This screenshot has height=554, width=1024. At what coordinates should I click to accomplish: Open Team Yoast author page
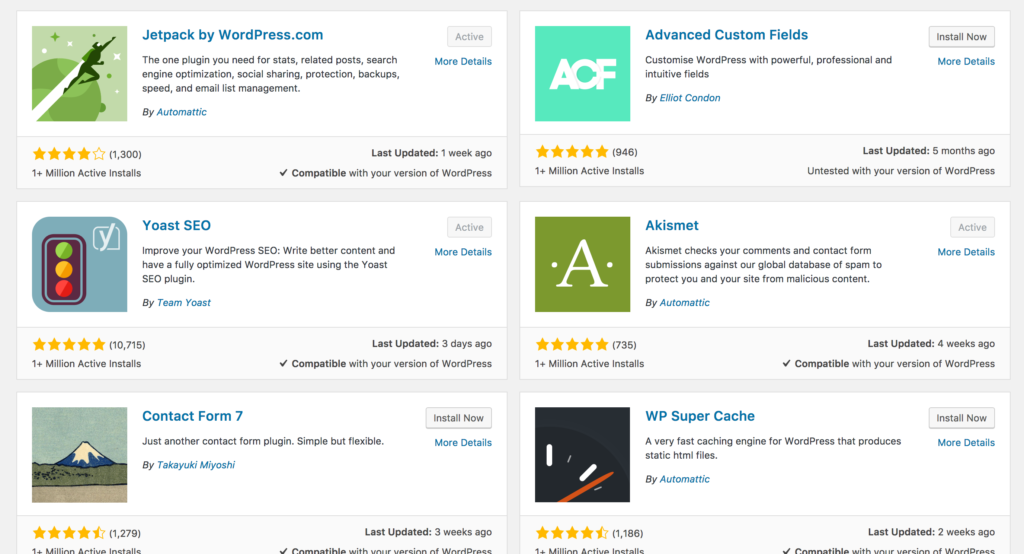tap(184, 303)
